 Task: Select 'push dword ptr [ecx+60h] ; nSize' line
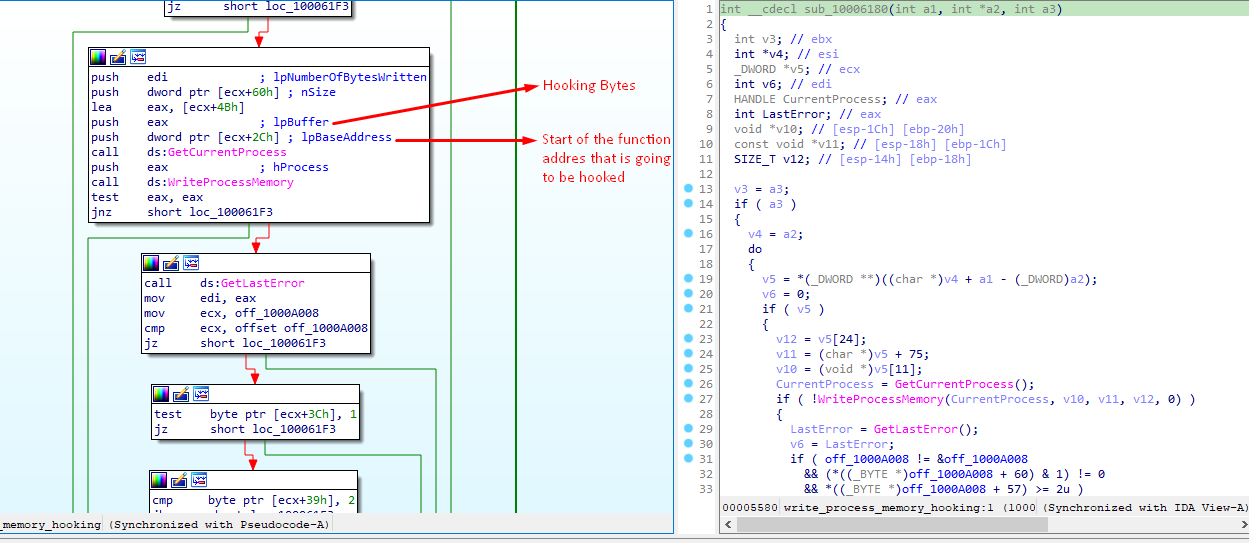pyautogui.click(x=214, y=92)
